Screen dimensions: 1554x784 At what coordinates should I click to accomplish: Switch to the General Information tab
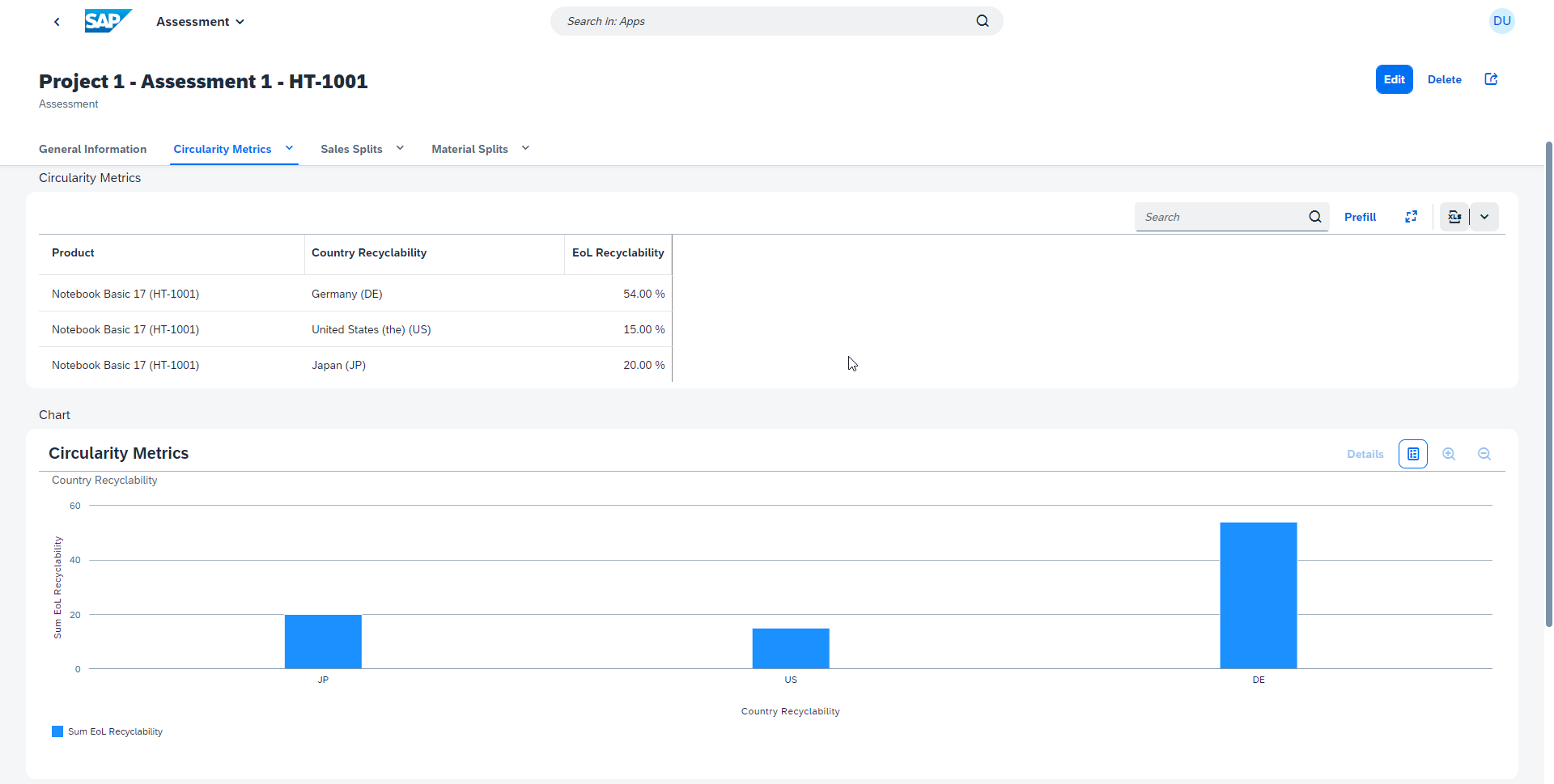(x=93, y=149)
